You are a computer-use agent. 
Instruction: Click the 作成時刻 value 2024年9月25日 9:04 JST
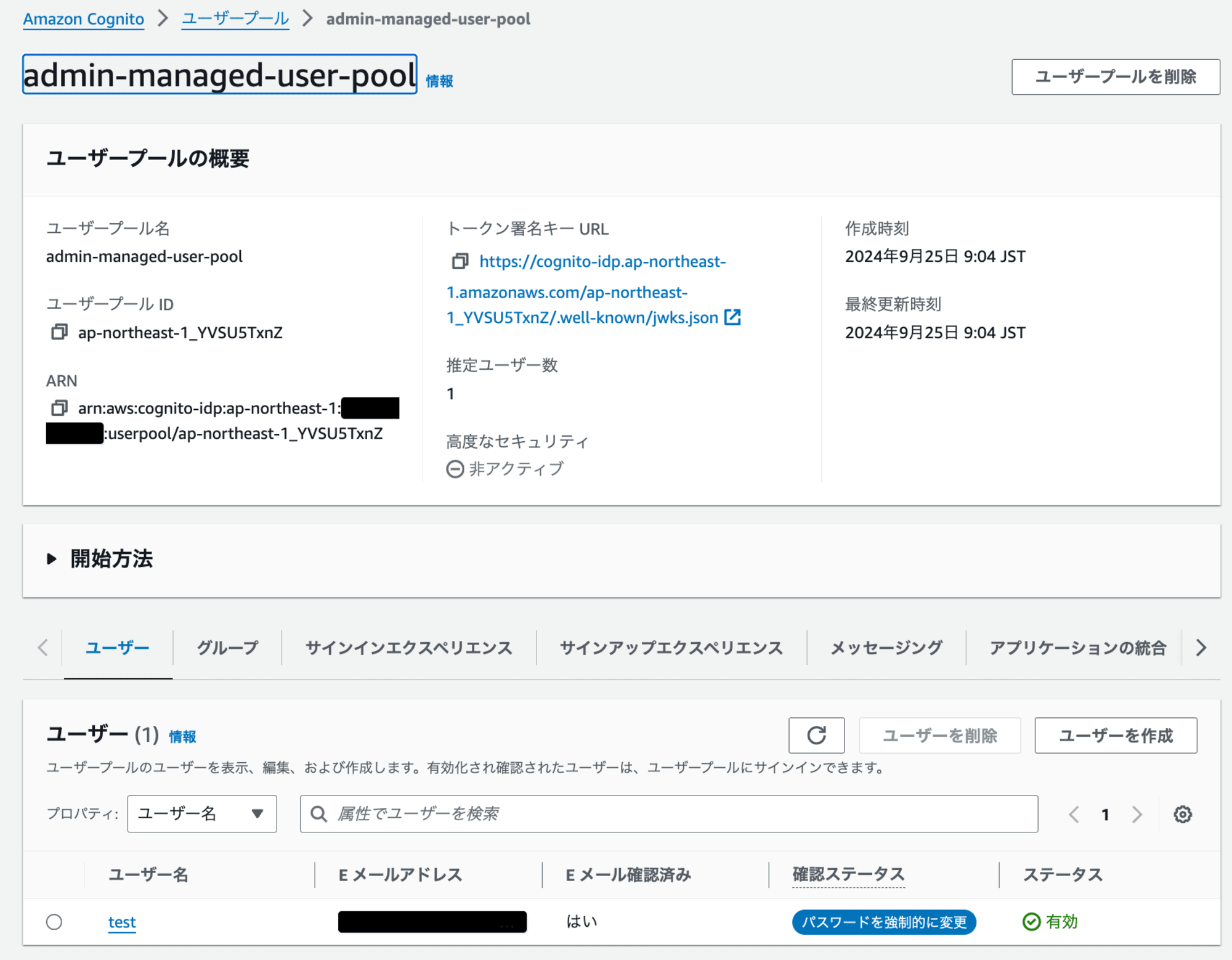point(935,256)
